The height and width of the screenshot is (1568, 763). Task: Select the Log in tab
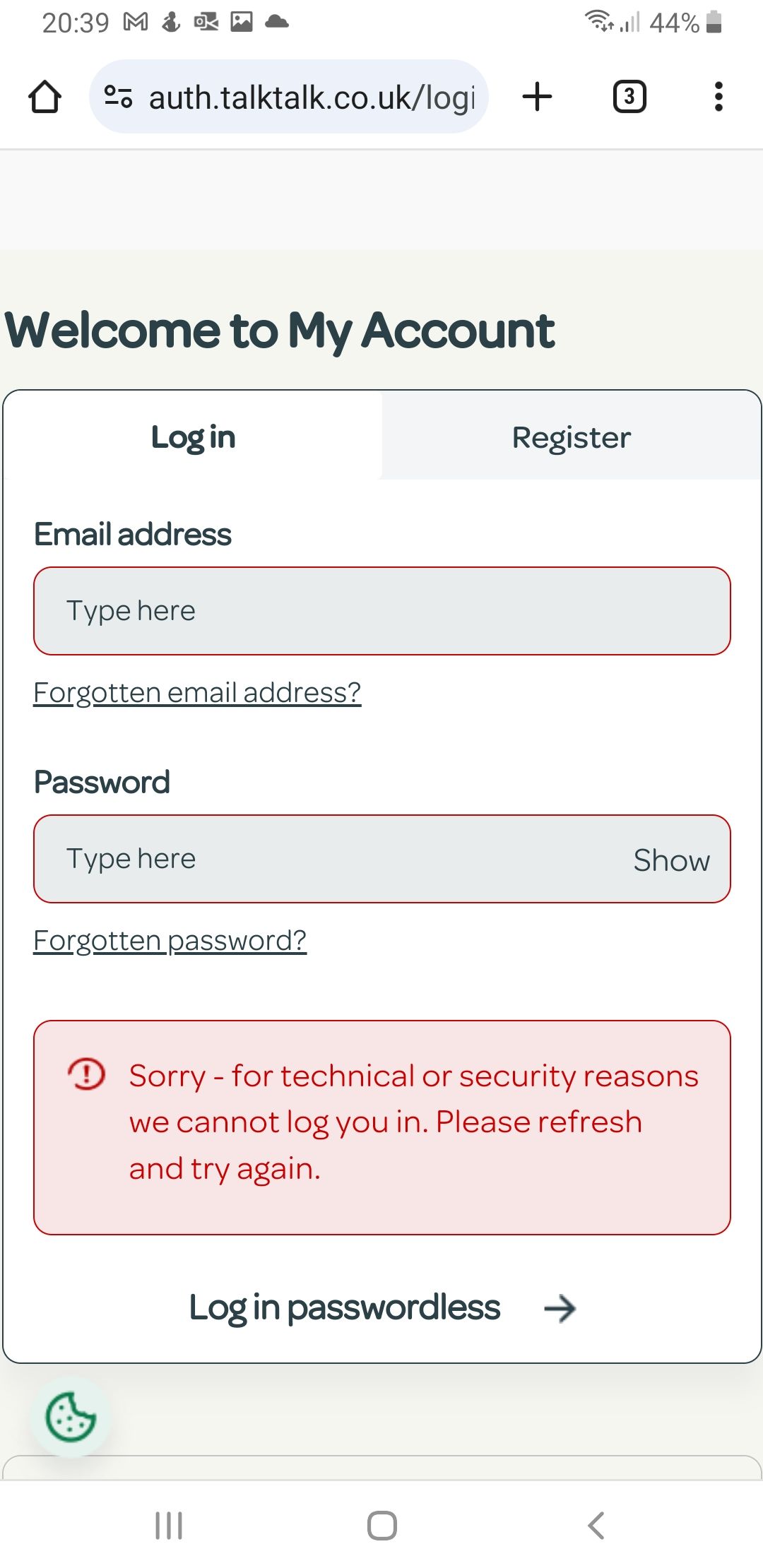point(191,436)
